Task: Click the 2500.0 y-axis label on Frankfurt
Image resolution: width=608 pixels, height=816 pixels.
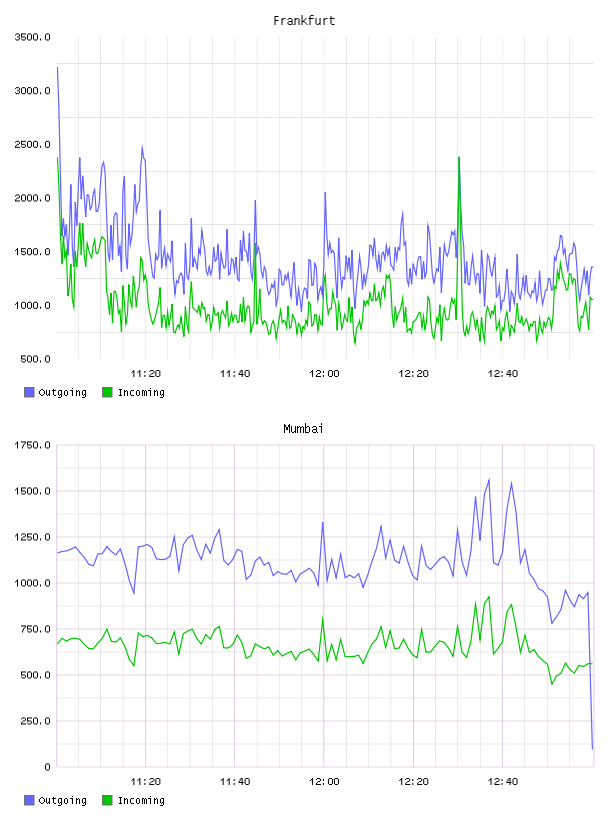Action: pyautogui.click(x=32, y=144)
